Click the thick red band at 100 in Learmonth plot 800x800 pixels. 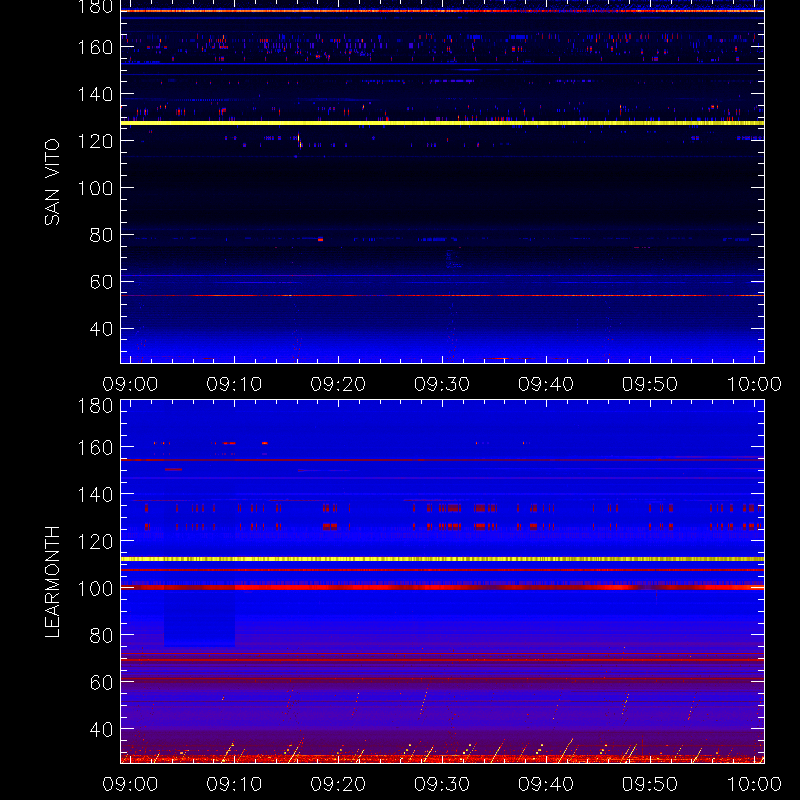pos(442,588)
